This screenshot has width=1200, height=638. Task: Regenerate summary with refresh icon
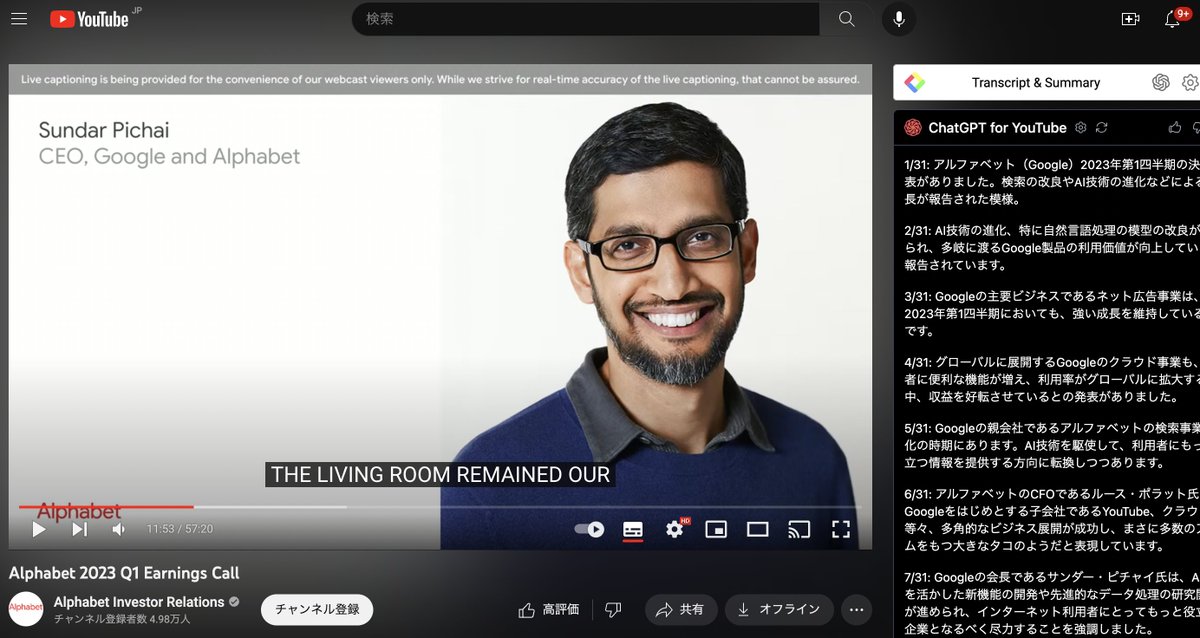coord(1102,128)
